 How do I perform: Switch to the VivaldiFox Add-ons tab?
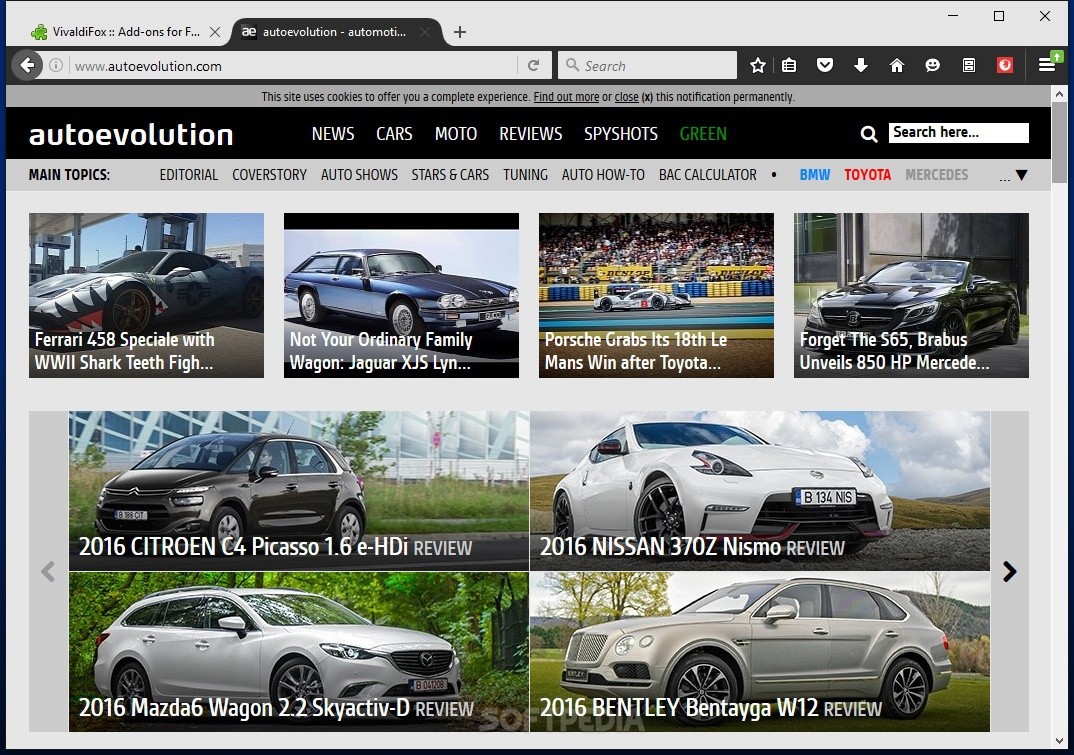pyautogui.click(x=126, y=32)
